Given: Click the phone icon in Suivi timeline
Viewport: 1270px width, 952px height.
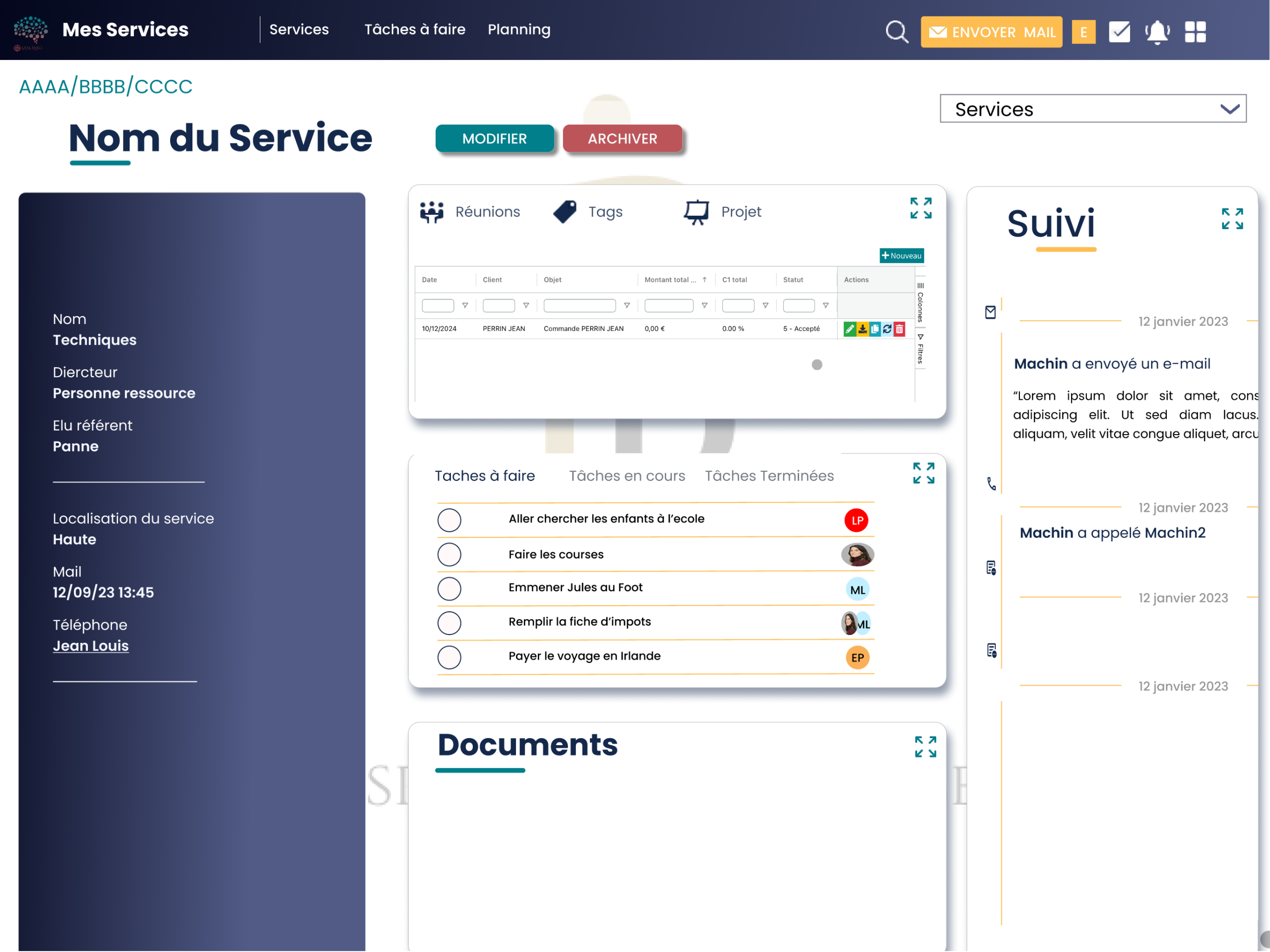Looking at the screenshot, I should pyautogui.click(x=991, y=484).
